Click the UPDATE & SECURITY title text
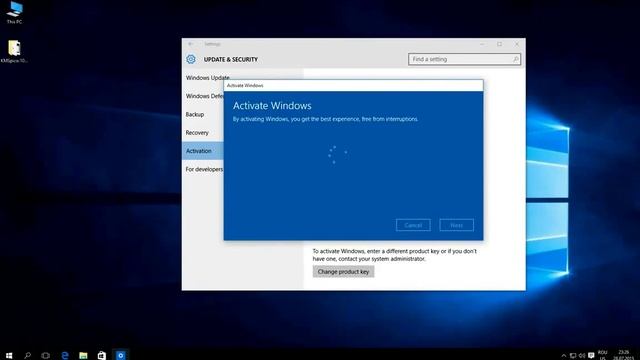 231,59
